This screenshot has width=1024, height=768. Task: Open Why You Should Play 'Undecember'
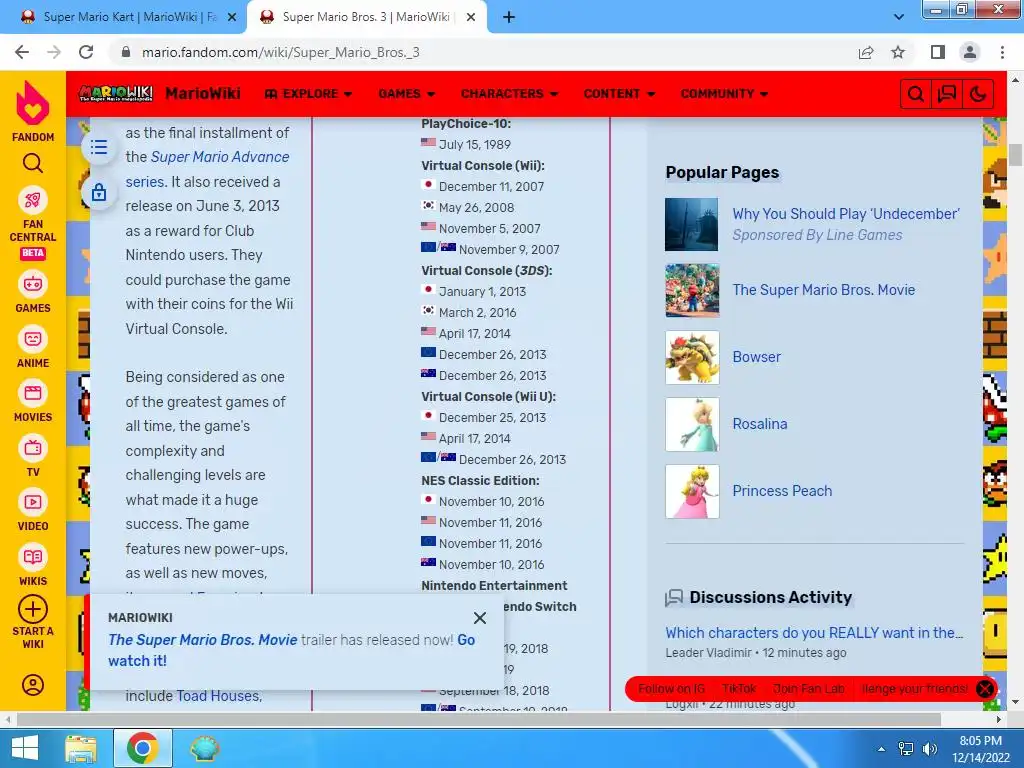pos(846,214)
